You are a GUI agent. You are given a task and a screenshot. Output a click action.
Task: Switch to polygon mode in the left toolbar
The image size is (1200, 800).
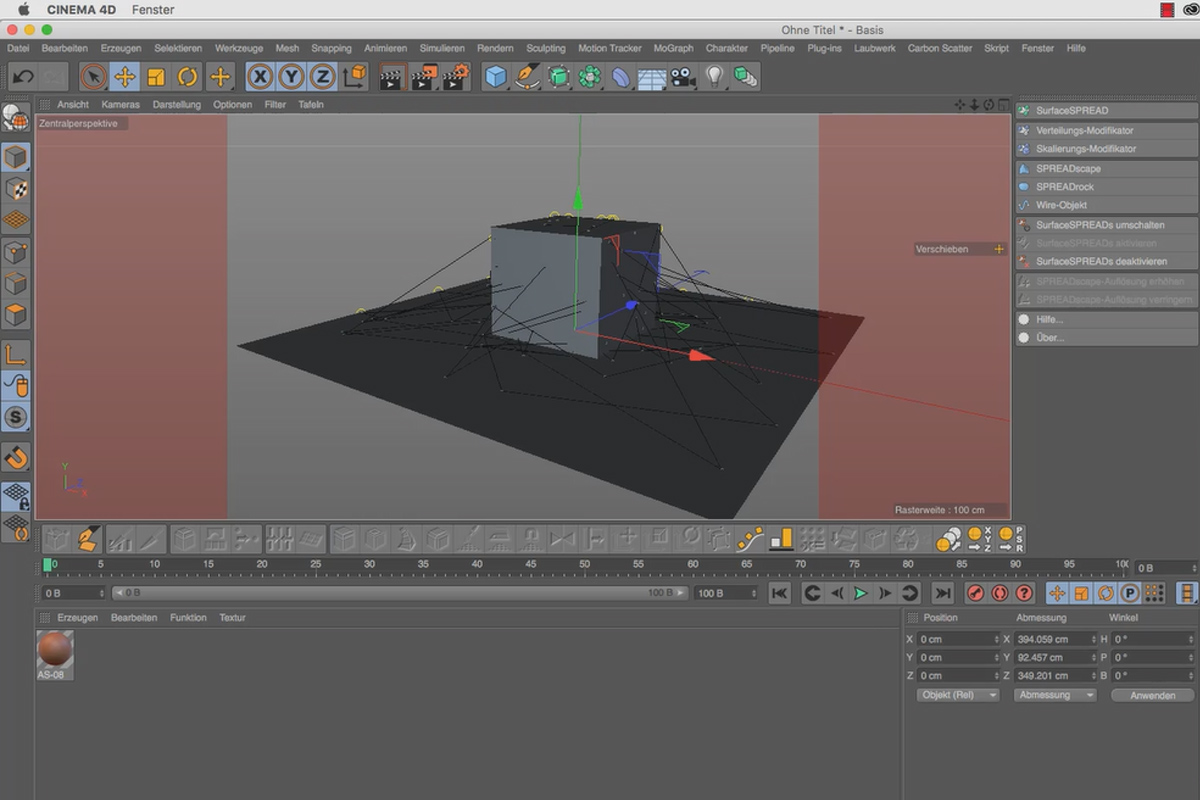(x=16, y=315)
